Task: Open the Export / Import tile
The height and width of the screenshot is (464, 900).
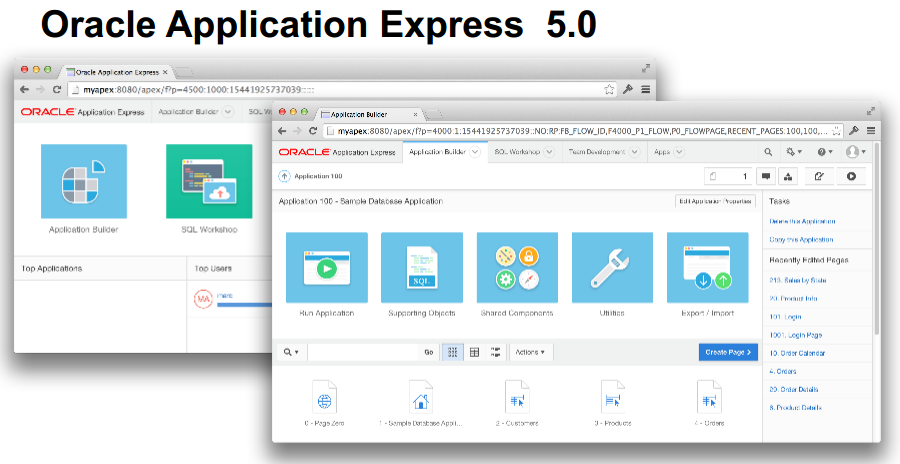Action: point(707,267)
